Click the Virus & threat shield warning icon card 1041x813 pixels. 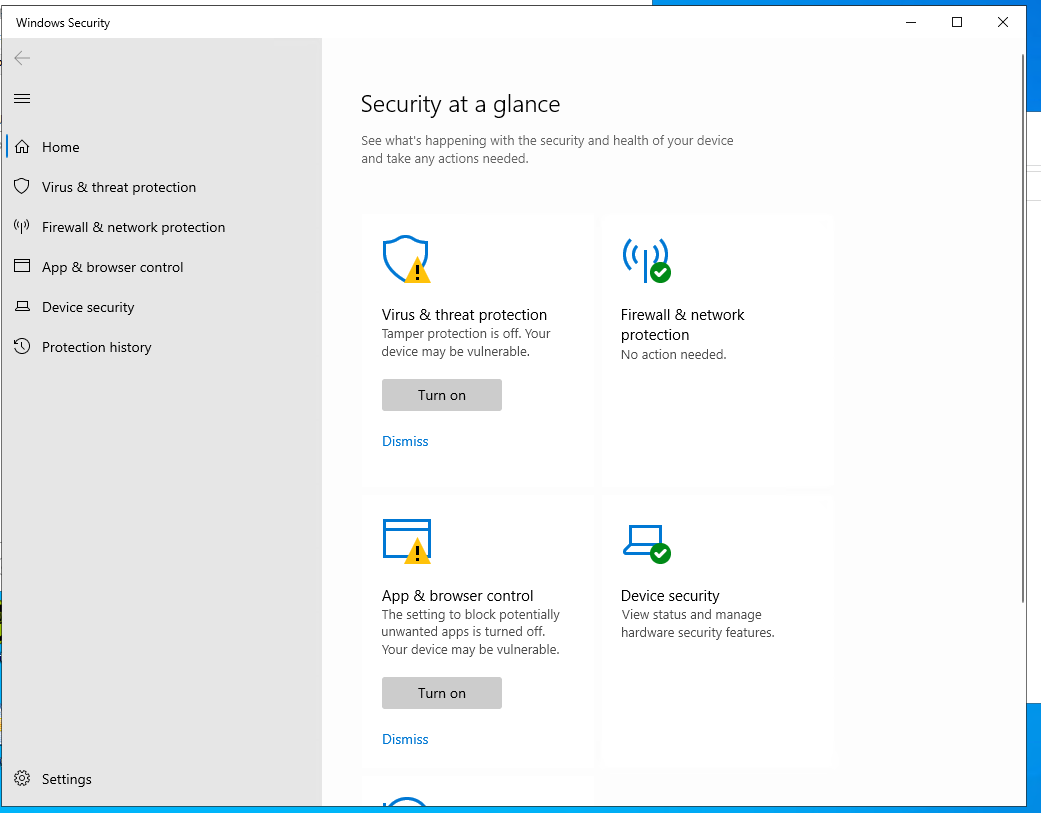(406, 259)
